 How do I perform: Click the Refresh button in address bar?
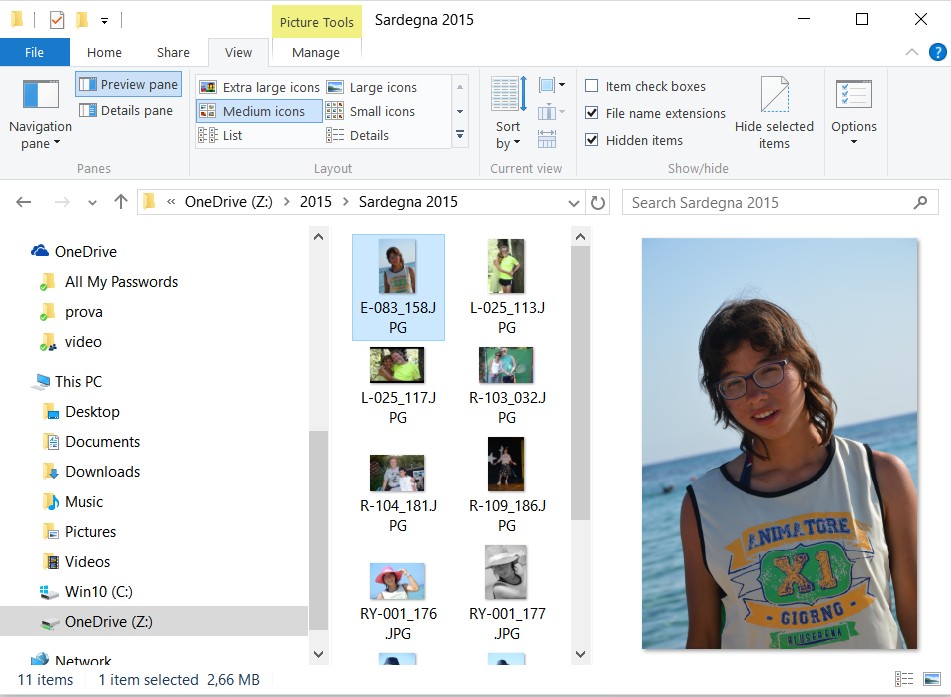point(598,203)
